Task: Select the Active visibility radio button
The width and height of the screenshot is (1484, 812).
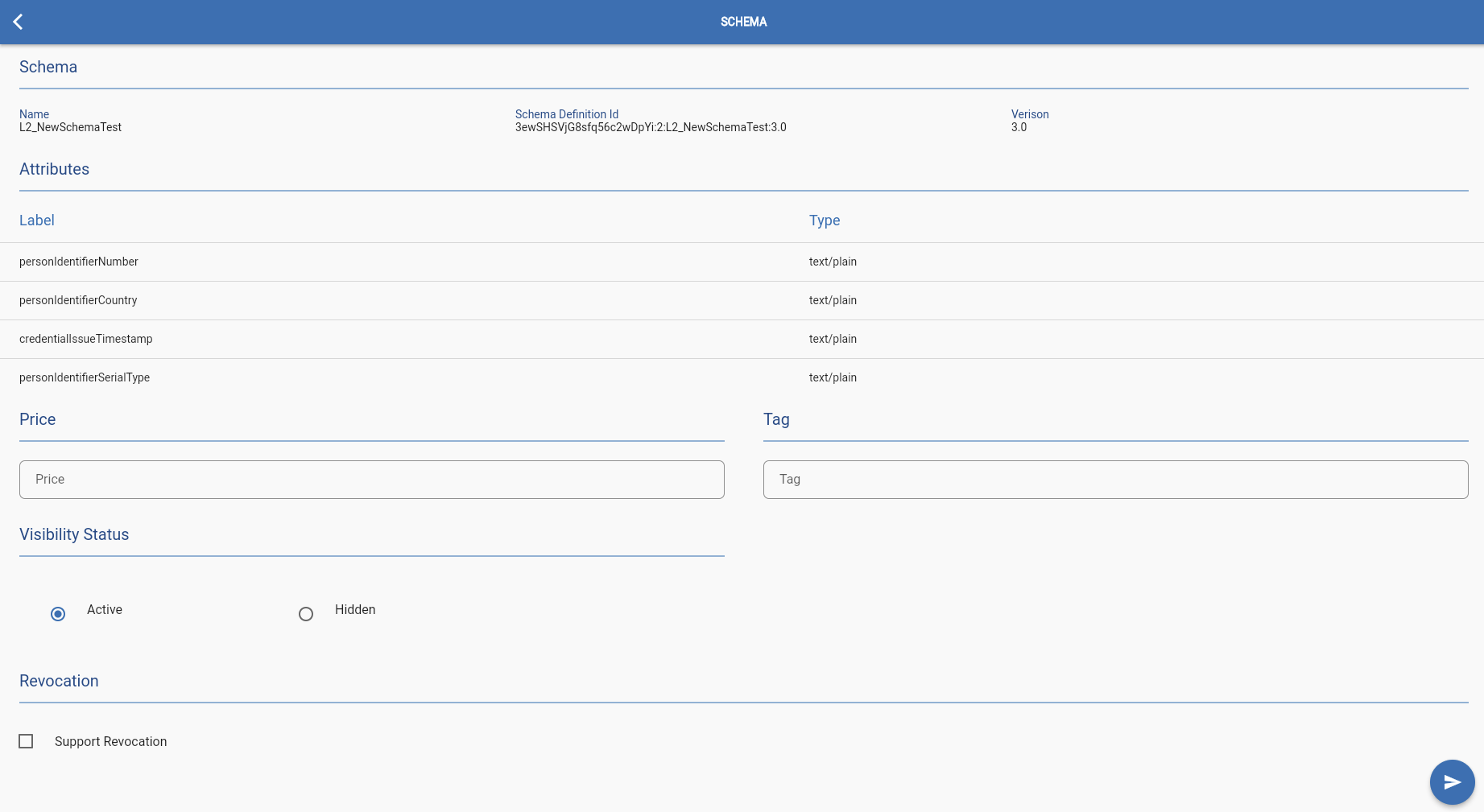Action: coord(58,614)
